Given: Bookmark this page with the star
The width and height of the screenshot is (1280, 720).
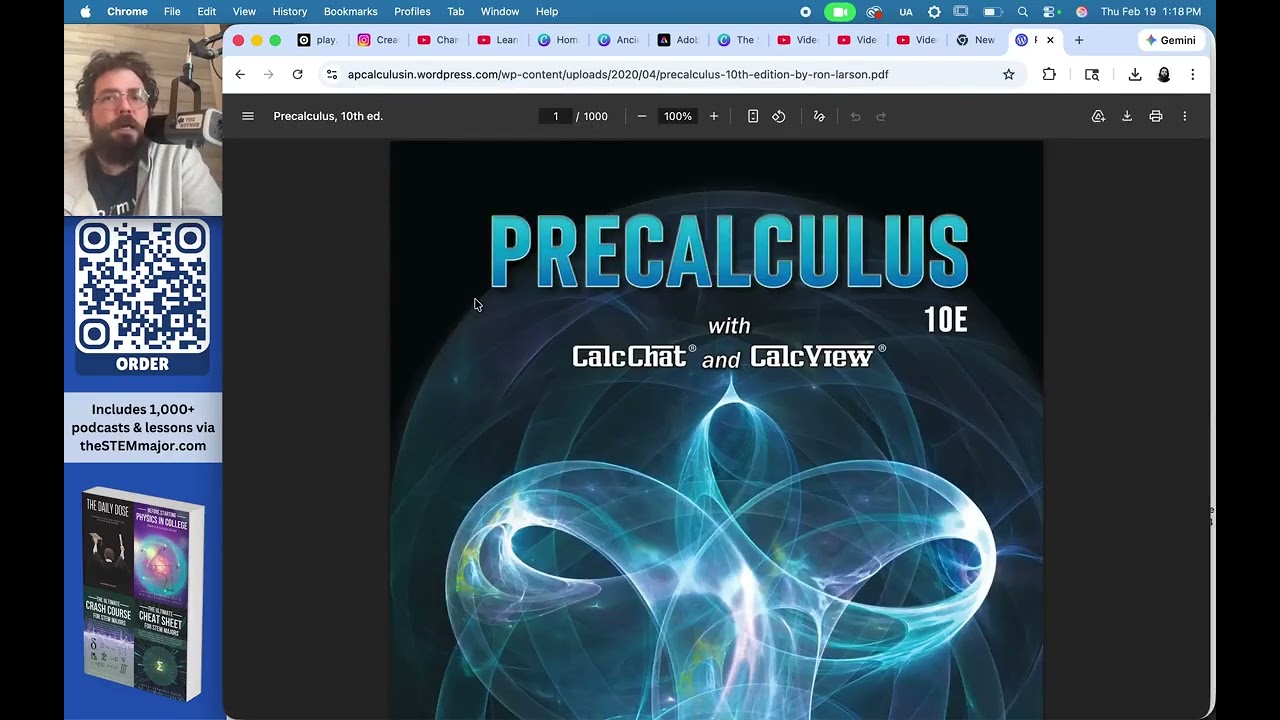Looking at the screenshot, I should point(1008,74).
